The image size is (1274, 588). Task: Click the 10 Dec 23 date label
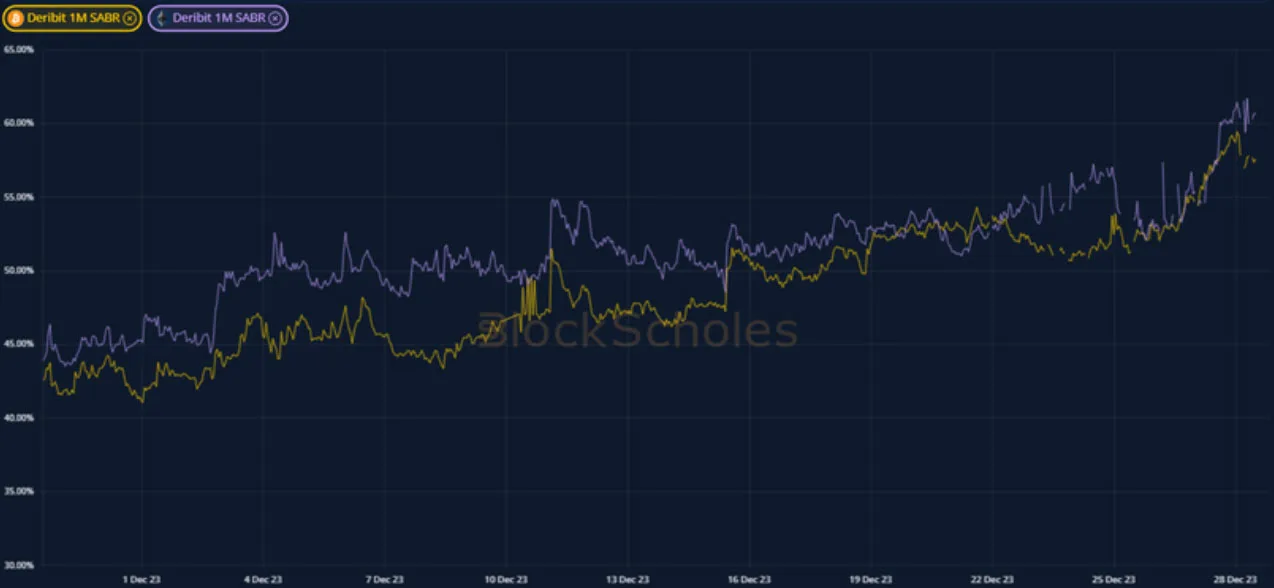click(x=506, y=579)
